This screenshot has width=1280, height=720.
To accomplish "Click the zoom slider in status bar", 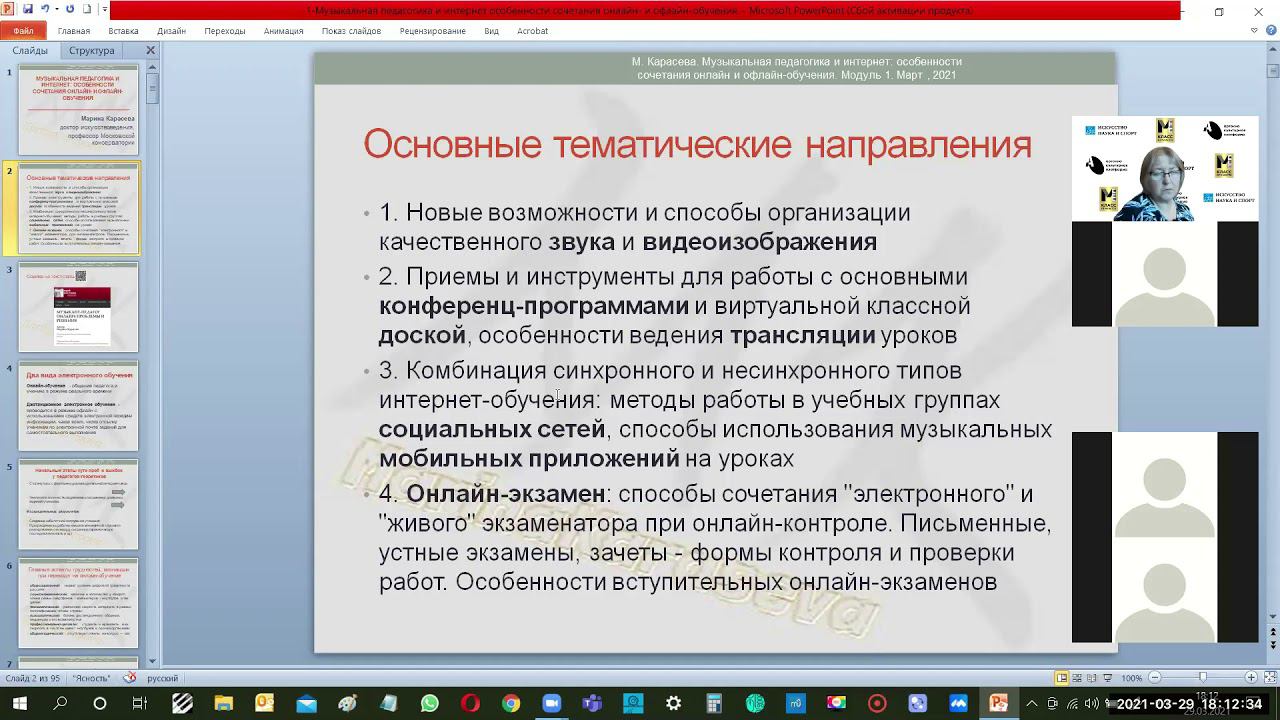I will (x=1202, y=678).
